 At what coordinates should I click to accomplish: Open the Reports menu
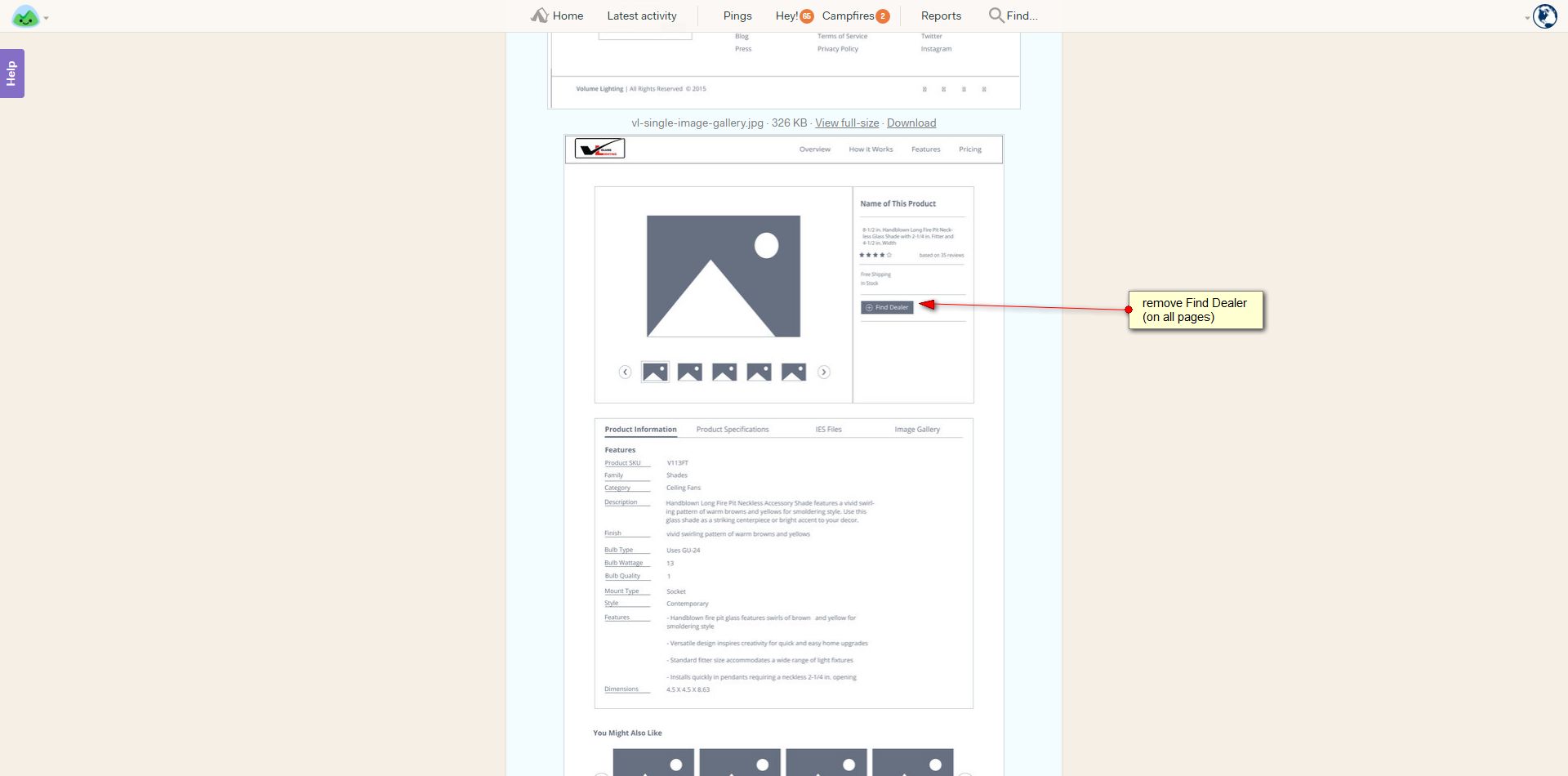tap(941, 16)
